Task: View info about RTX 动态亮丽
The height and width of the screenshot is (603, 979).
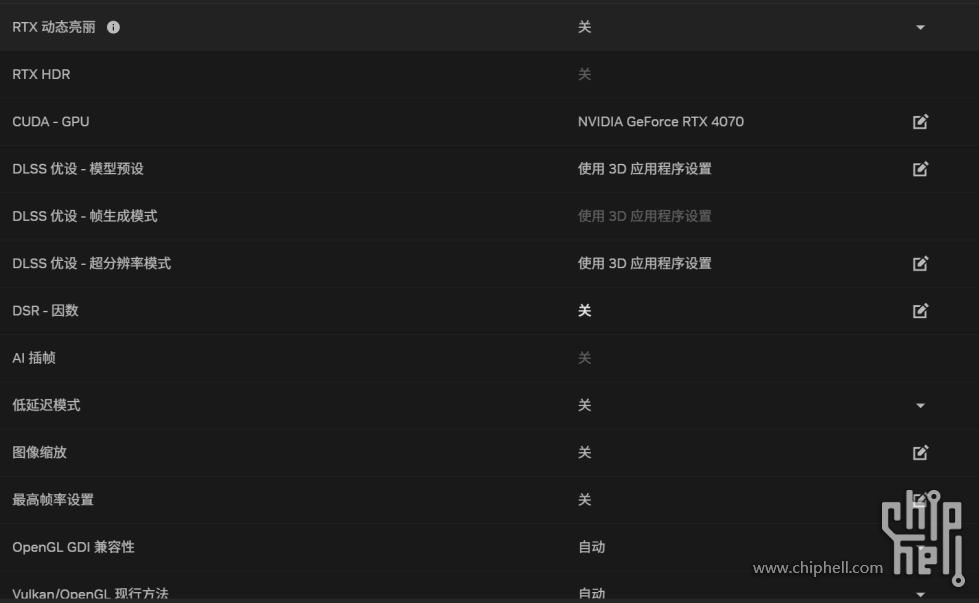Action: pyautogui.click(x=113, y=27)
